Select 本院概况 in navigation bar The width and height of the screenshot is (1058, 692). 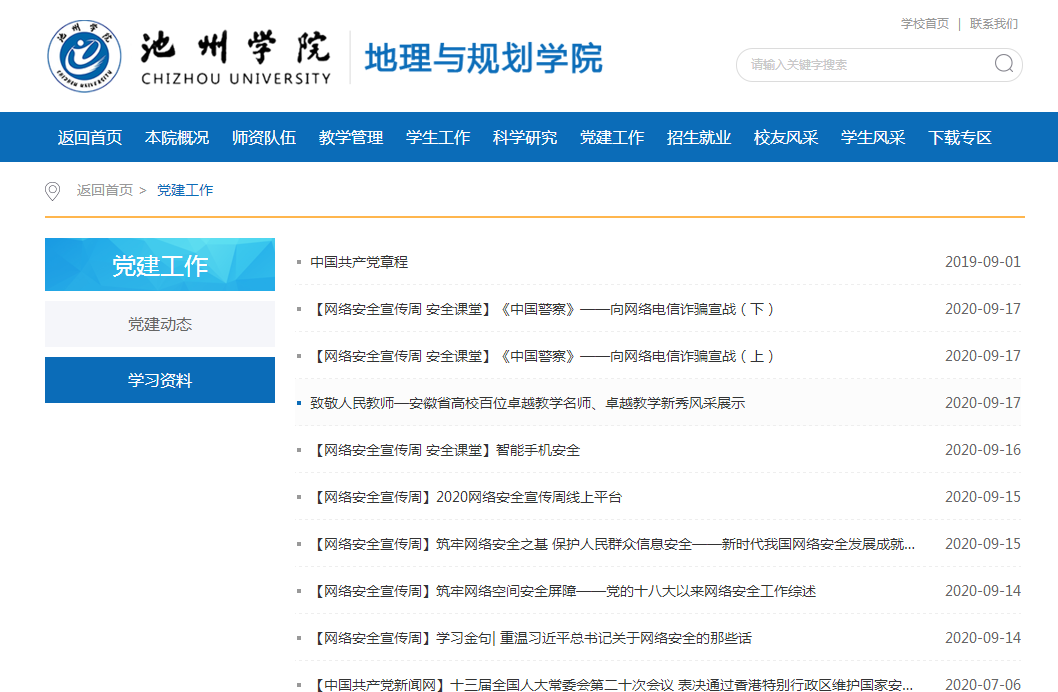pyautogui.click(x=177, y=138)
